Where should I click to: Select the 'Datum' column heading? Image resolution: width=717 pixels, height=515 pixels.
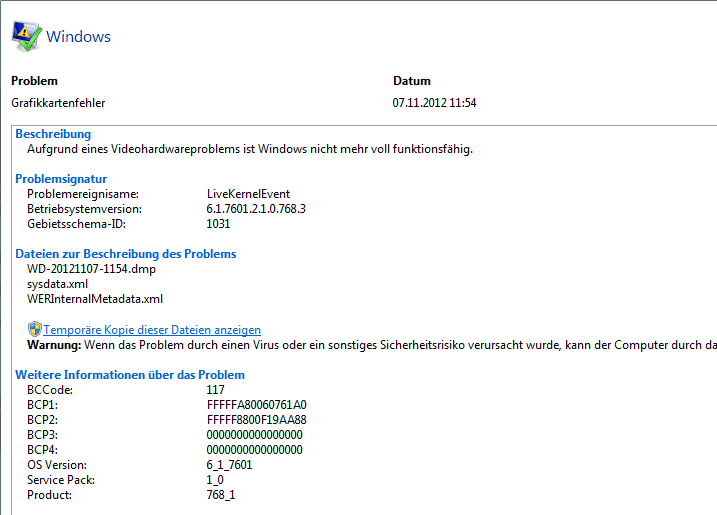pos(412,81)
